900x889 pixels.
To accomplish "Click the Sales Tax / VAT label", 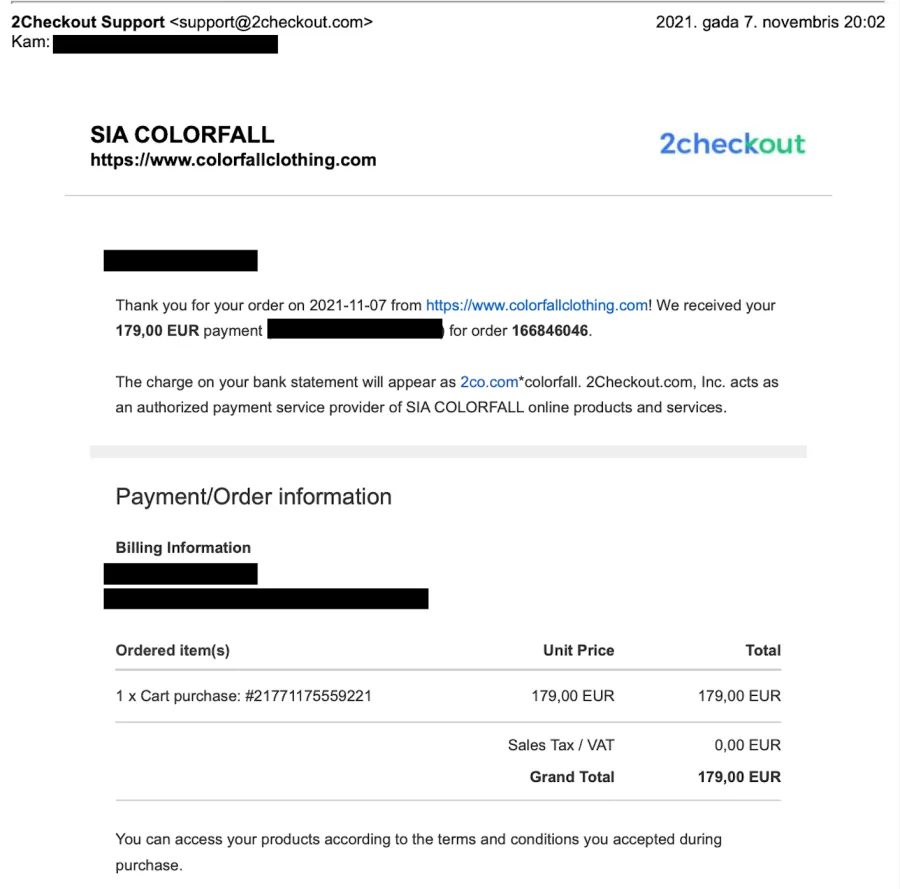I will coord(561,745).
